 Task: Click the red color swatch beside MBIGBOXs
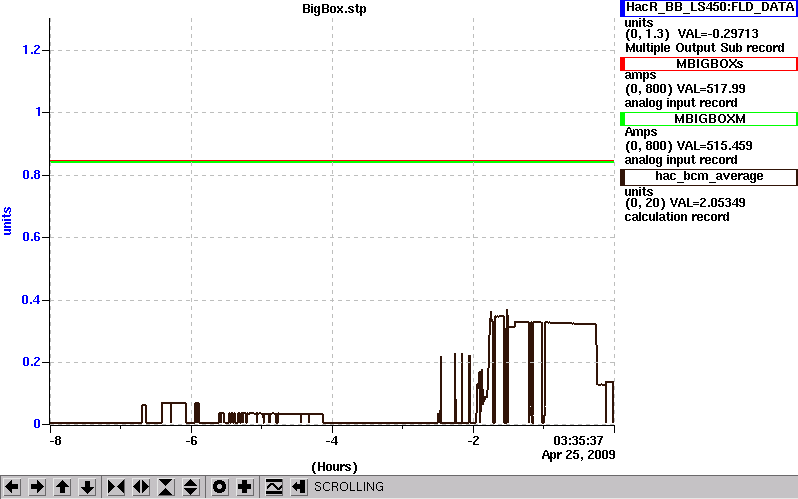click(x=622, y=64)
